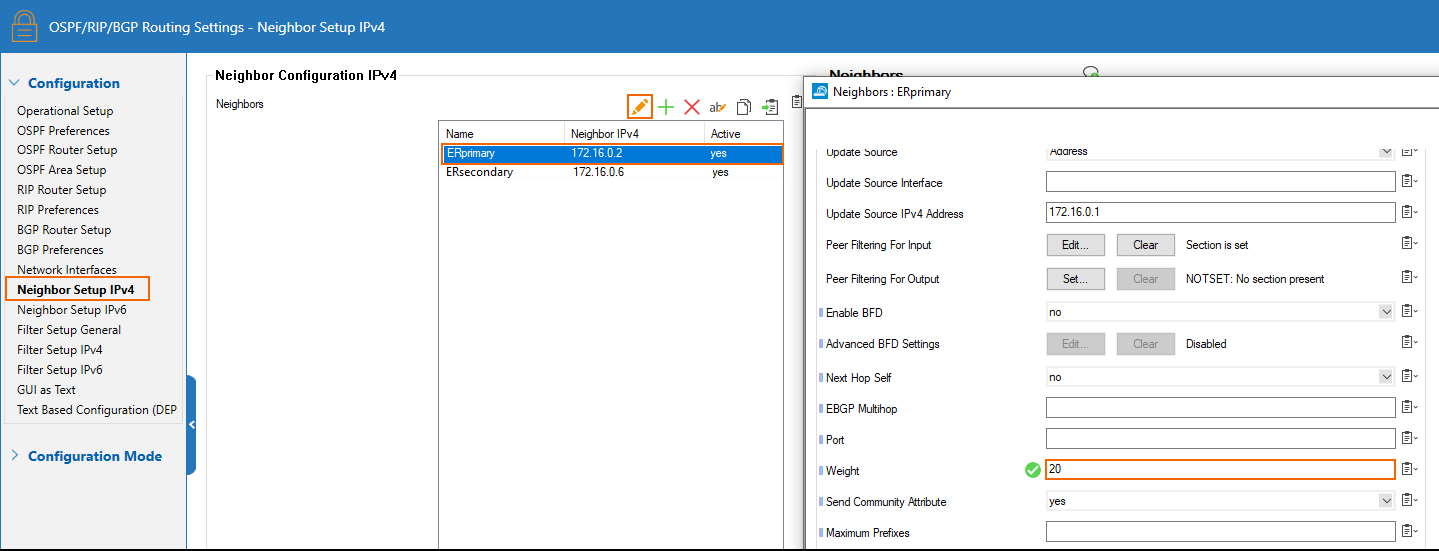
Task: Click the green checkmark next to Weight
Action: 1033,470
